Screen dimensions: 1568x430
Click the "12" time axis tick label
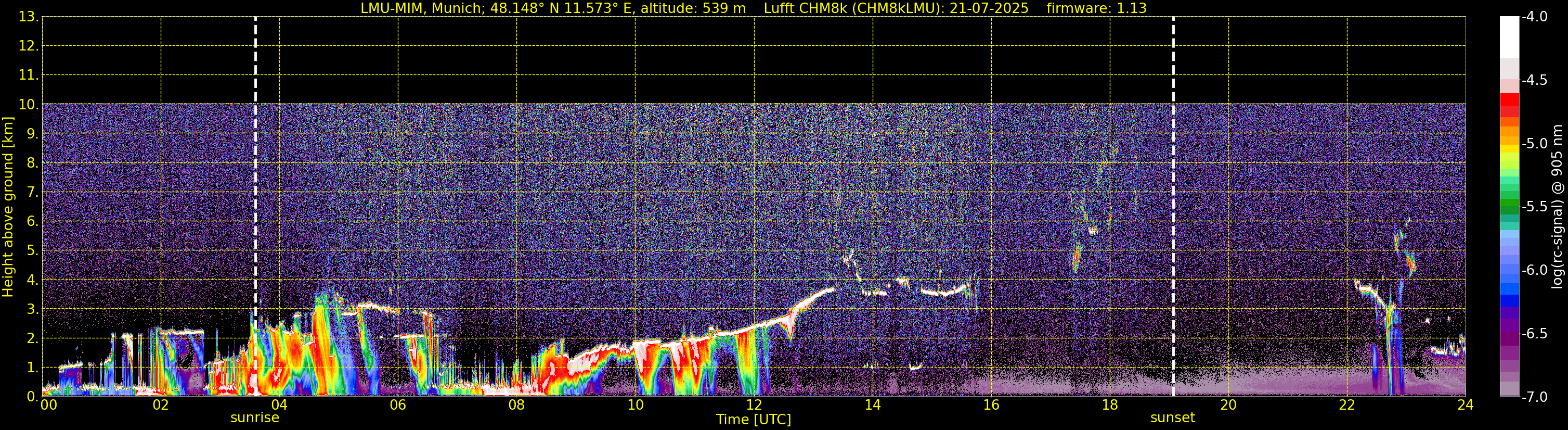pos(754,405)
